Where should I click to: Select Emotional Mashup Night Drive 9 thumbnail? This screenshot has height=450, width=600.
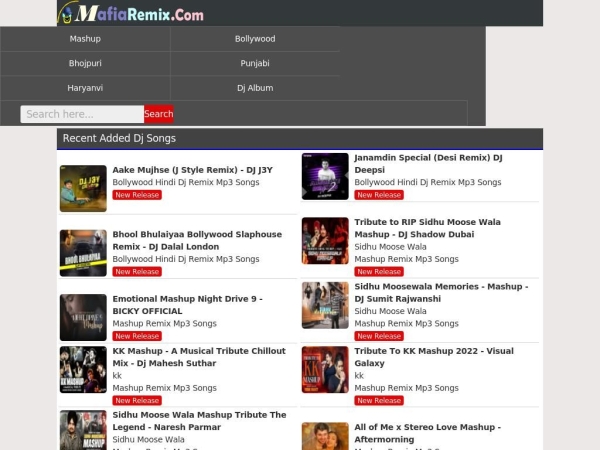(x=83, y=317)
